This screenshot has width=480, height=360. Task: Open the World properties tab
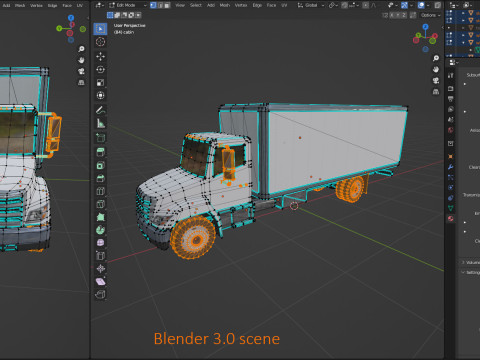[x=451, y=130]
